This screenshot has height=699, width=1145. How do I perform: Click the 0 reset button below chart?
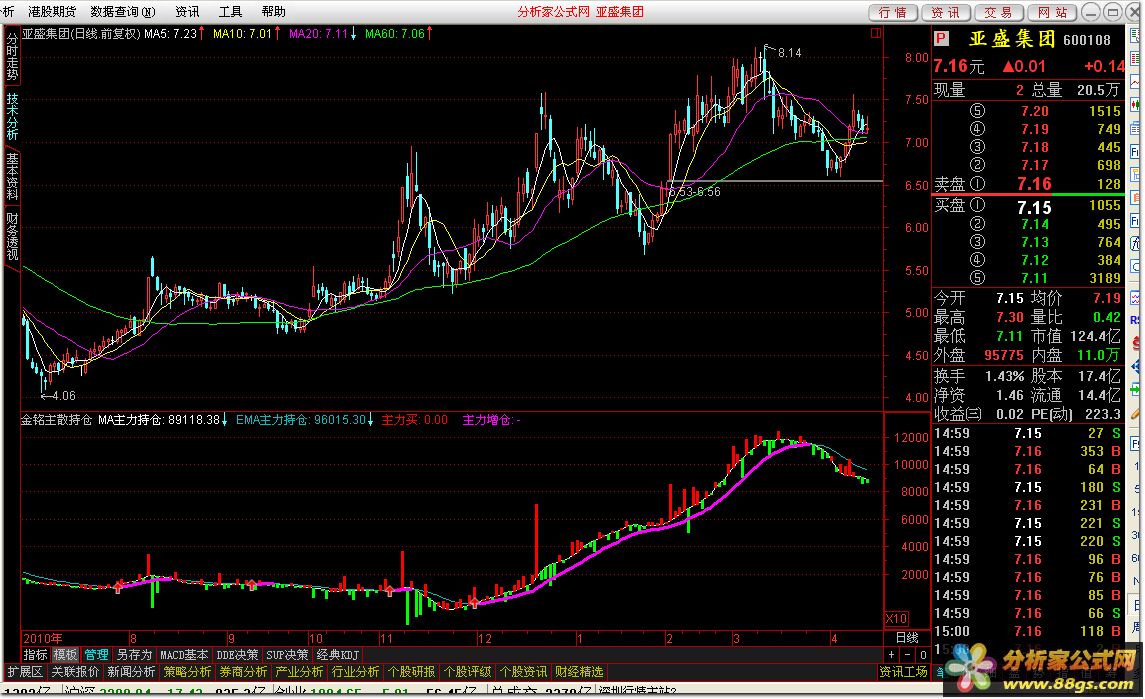(923, 655)
